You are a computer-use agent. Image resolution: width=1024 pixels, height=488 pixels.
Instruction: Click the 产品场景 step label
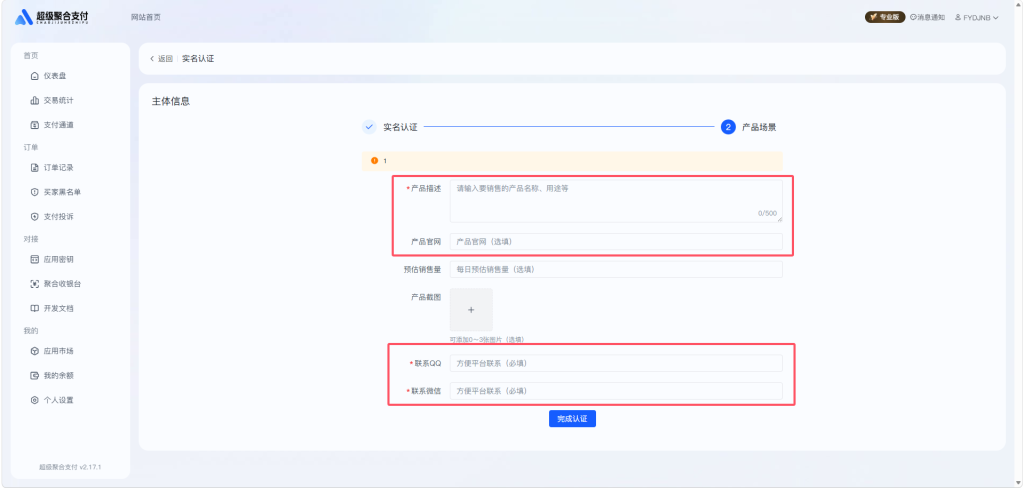[759, 127]
